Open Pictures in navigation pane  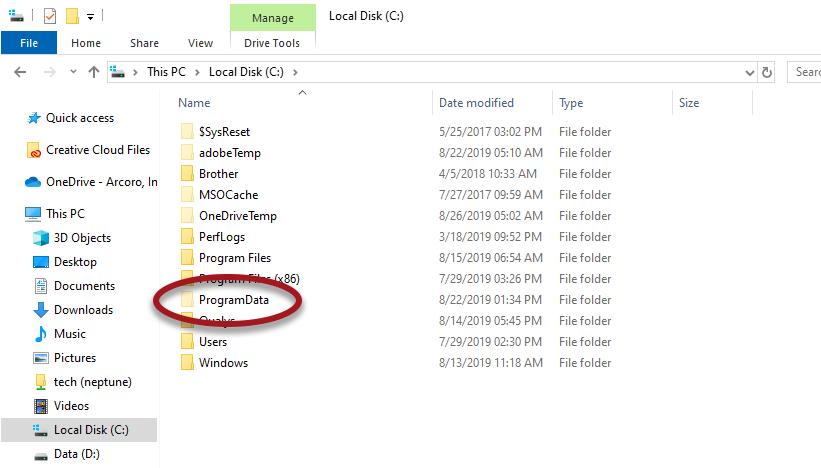point(75,358)
